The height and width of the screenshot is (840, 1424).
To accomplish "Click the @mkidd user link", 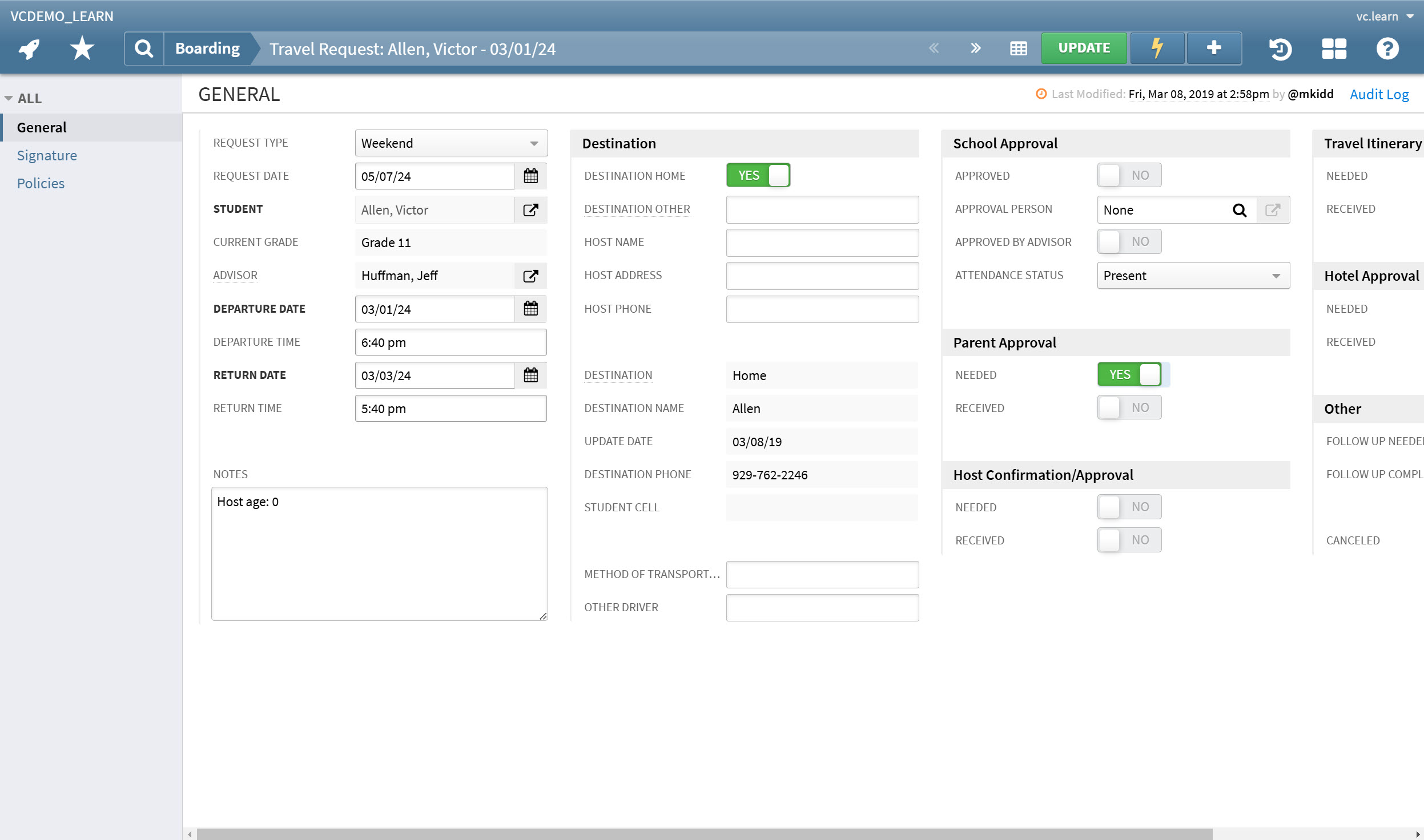I will click(x=1310, y=94).
